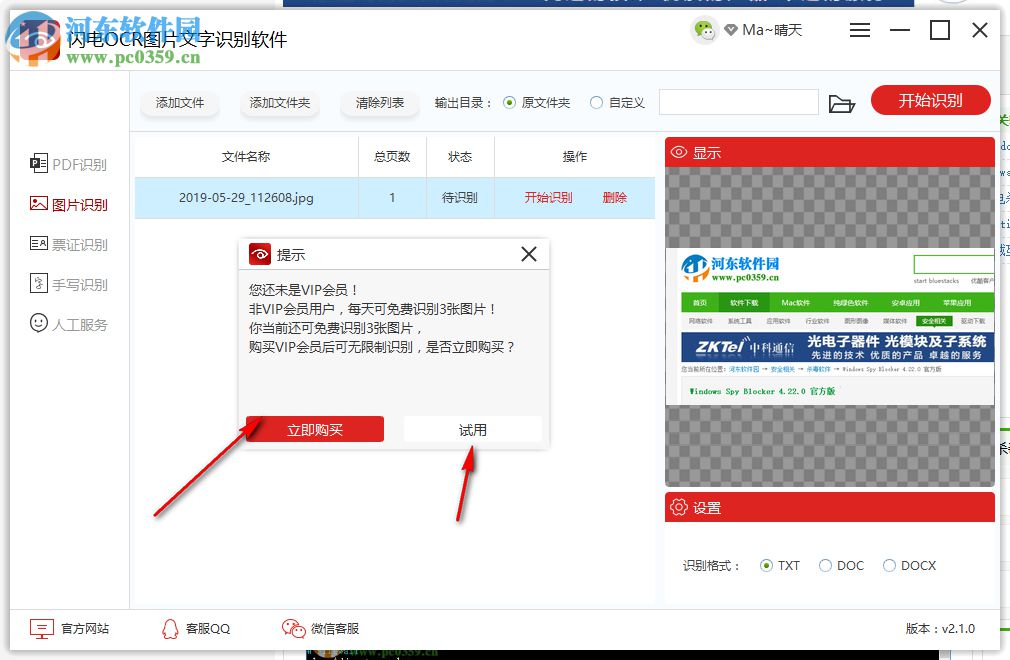
Task: Delete the 2019-05-29_112608.jpg entry via 删除
Action: (x=614, y=198)
